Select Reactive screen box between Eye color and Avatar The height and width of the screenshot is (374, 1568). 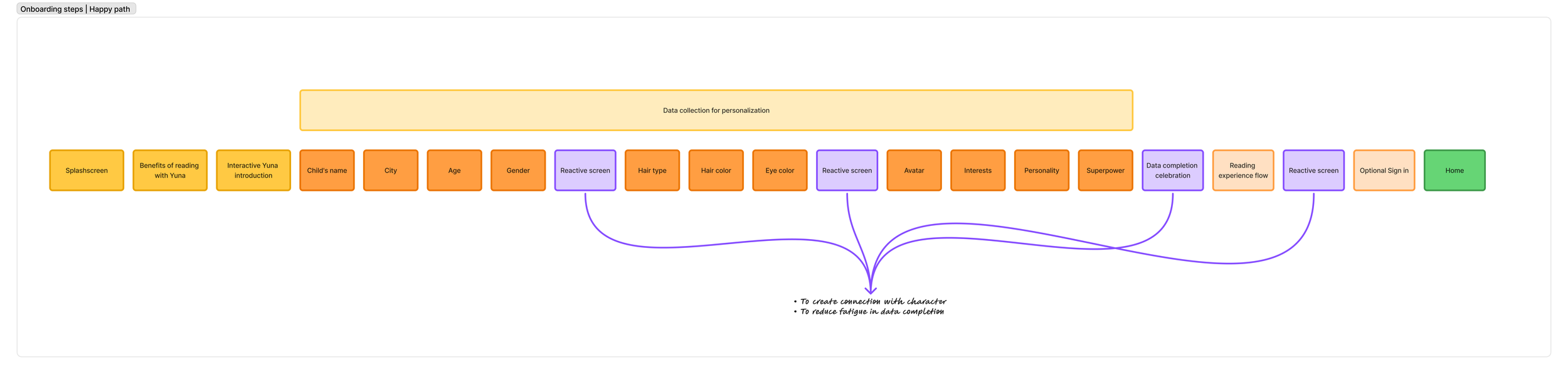coord(847,170)
